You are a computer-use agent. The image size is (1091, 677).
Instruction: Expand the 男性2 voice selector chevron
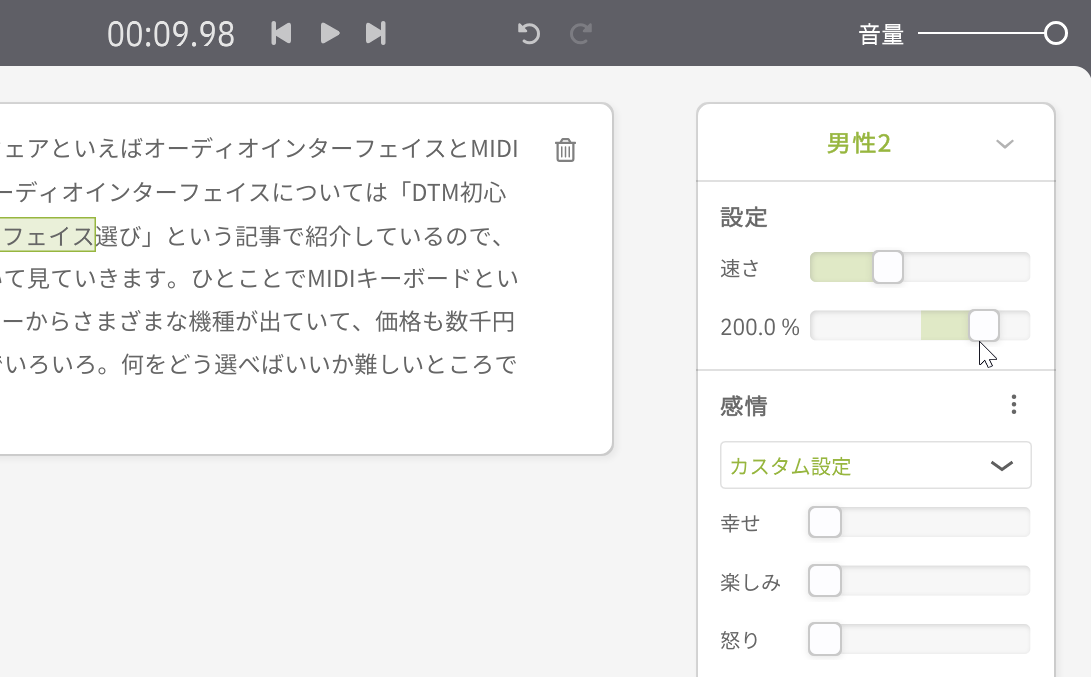pos(1005,144)
